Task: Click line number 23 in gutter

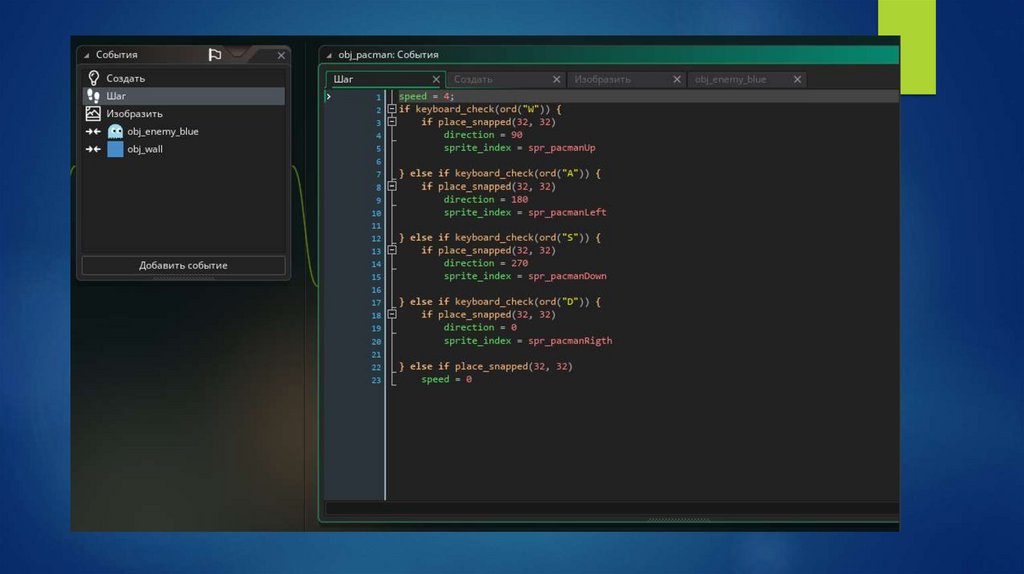Action: (376, 380)
